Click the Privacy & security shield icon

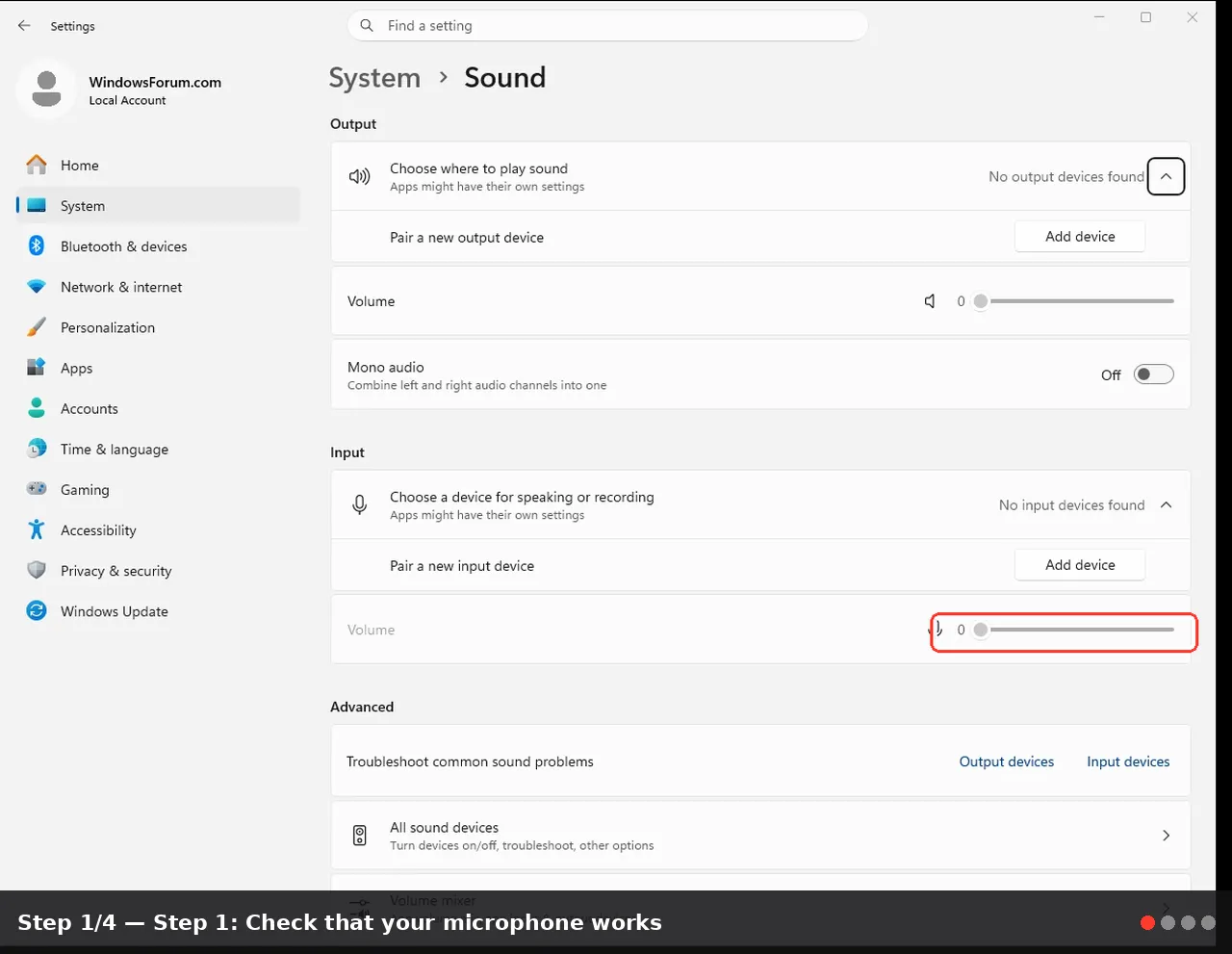point(37,571)
